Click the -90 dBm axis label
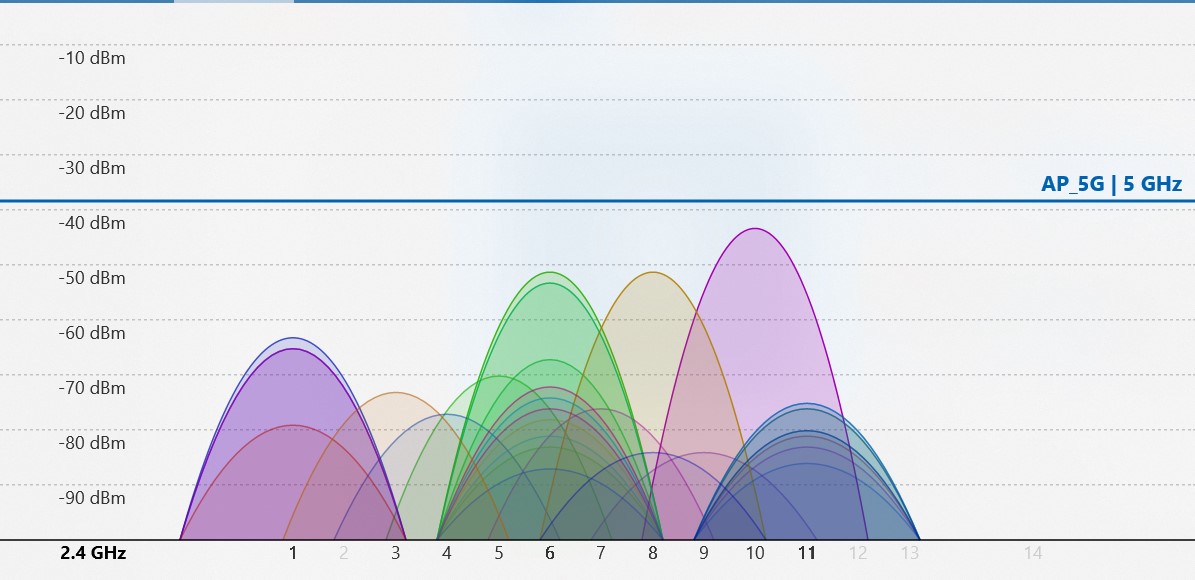This screenshot has height=580, width=1195. coord(92,498)
